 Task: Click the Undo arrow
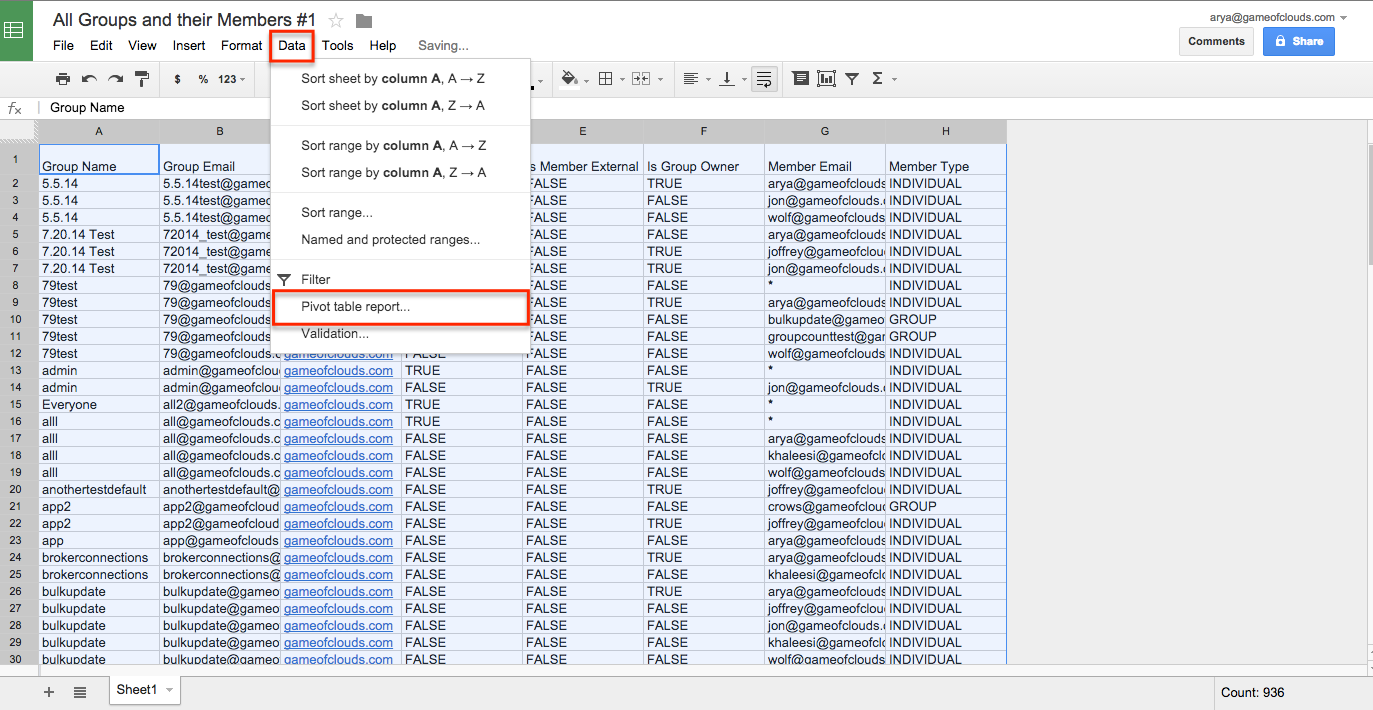(89, 79)
